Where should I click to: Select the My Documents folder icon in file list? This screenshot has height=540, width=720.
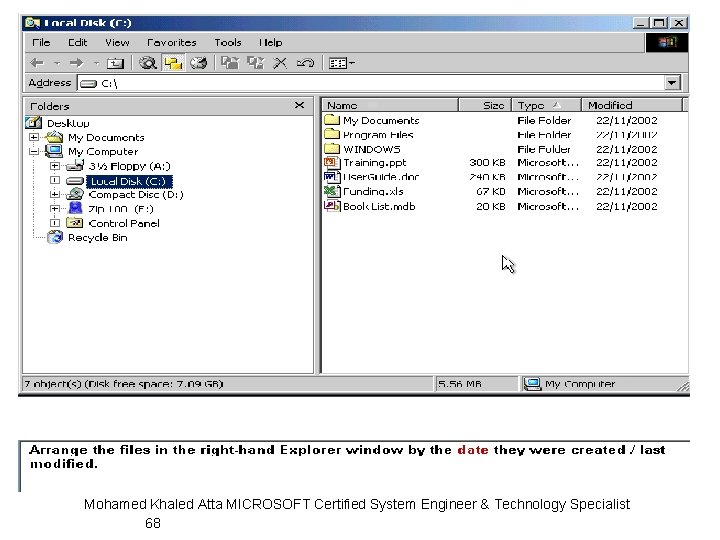tap(332, 120)
